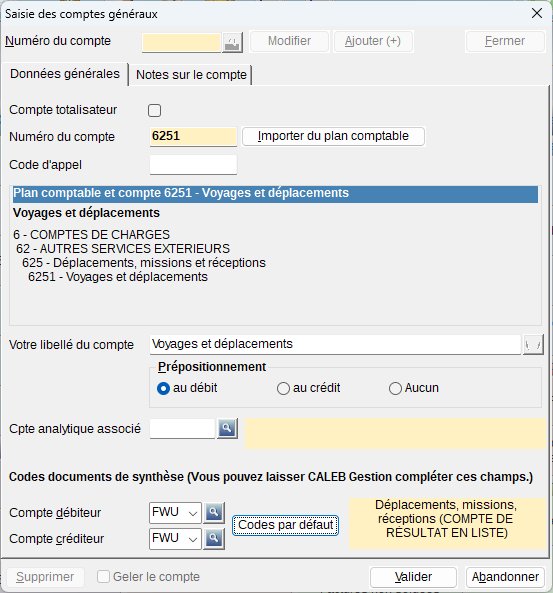This screenshot has height=593, width=553.
Task: Switch to Notes sur le compte tab
Action: [191, 75]
